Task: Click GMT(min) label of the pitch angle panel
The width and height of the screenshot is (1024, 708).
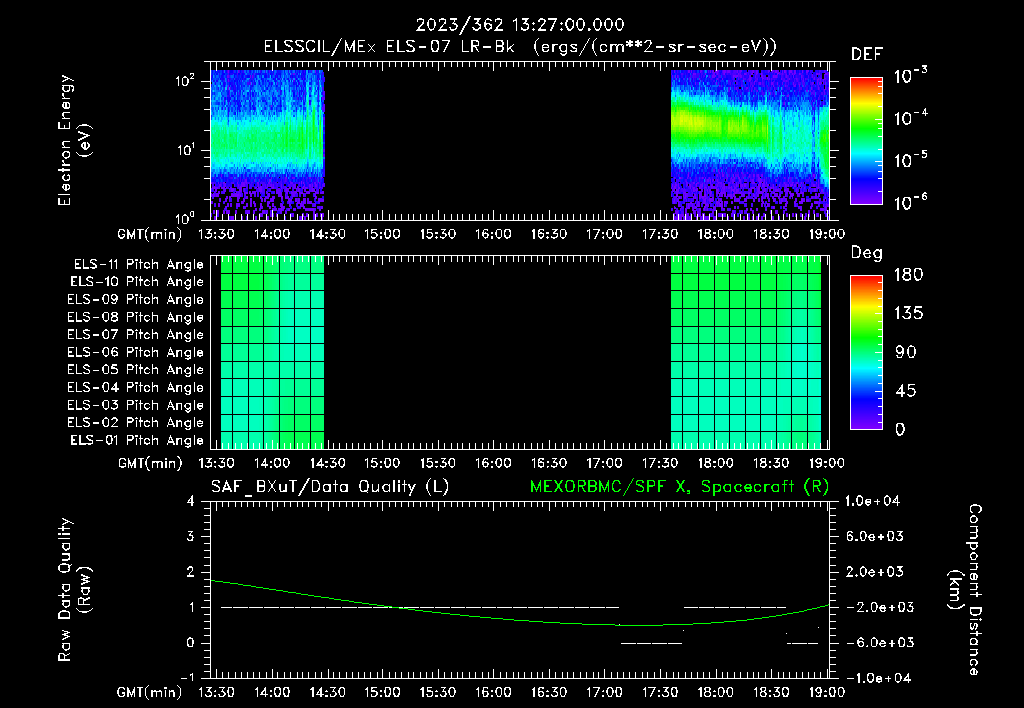Action: (x=150, y=463)
